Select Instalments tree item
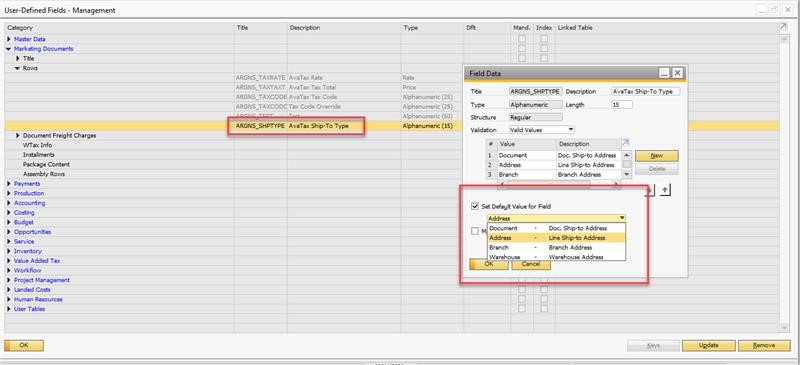Screen dimensions: 800x365 pyautogui.click(x=39, y=155)
